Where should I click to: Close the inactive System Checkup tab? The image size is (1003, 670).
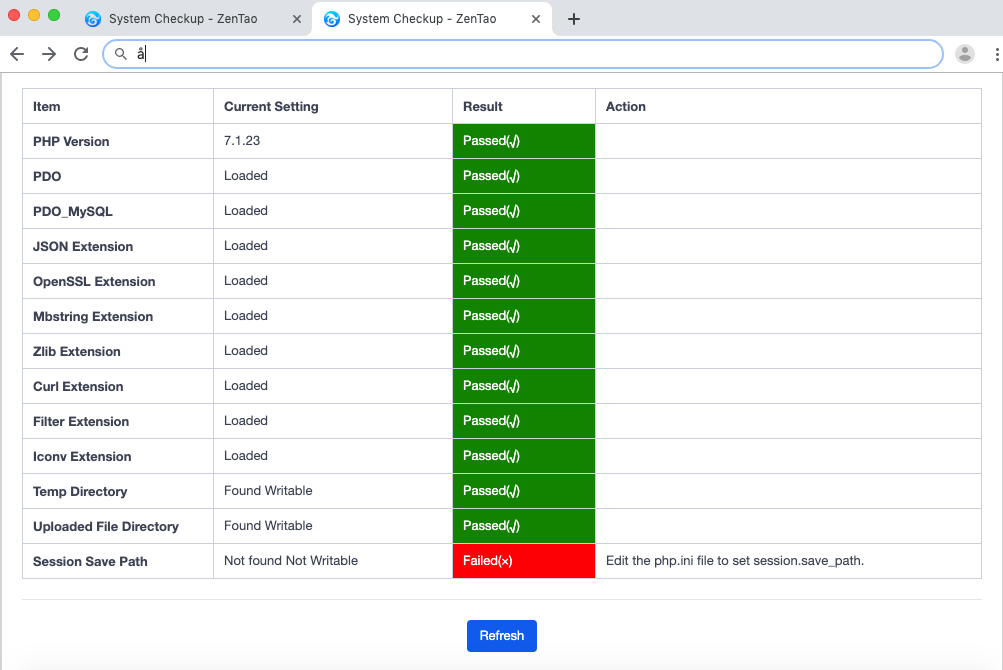(297, 19)
